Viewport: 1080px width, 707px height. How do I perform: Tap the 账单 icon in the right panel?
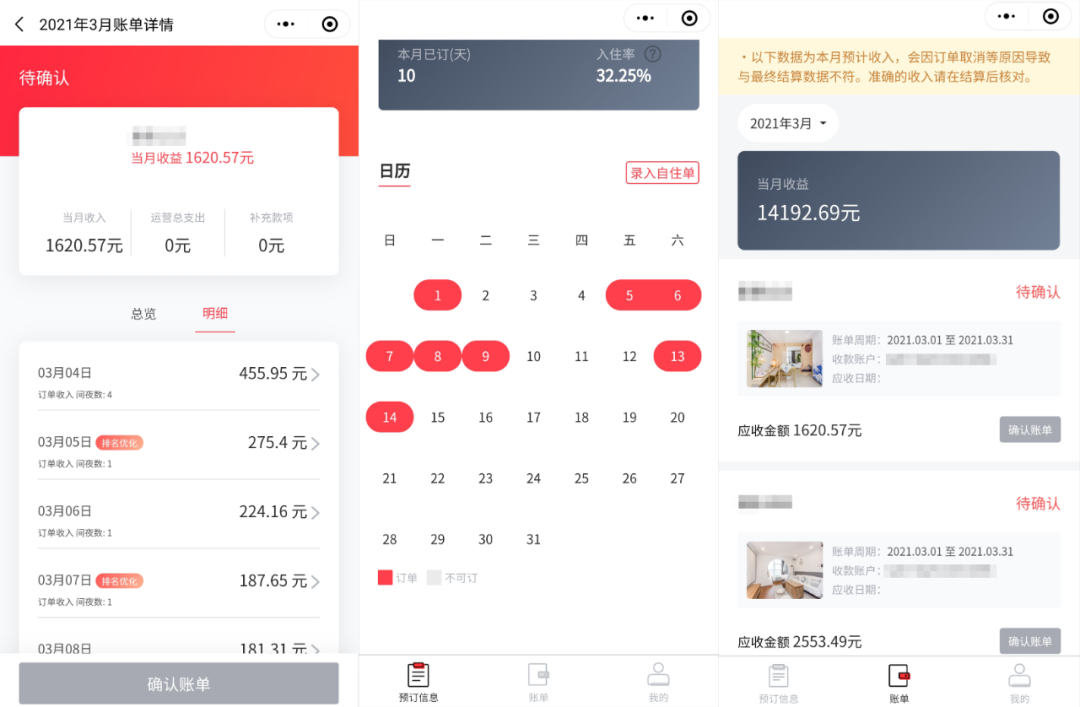(x=898, y=677)
